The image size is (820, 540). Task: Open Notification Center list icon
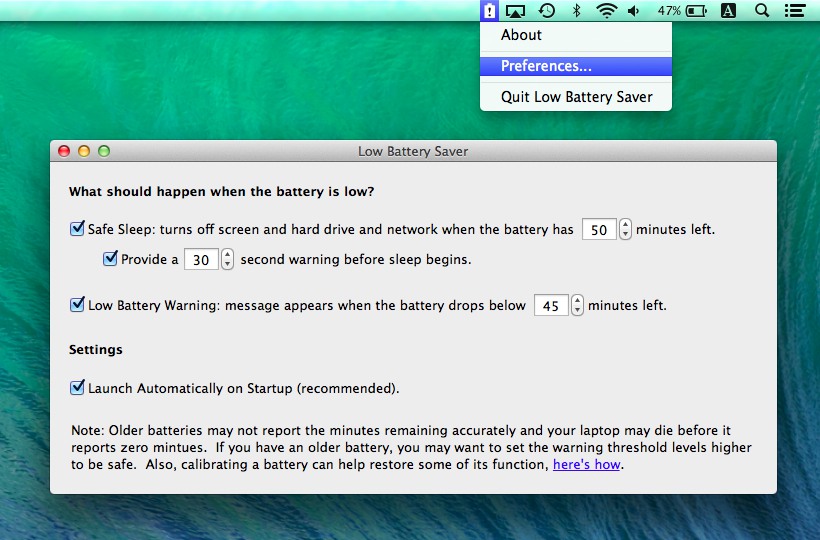pyautogui.click(x=795, y=11)
